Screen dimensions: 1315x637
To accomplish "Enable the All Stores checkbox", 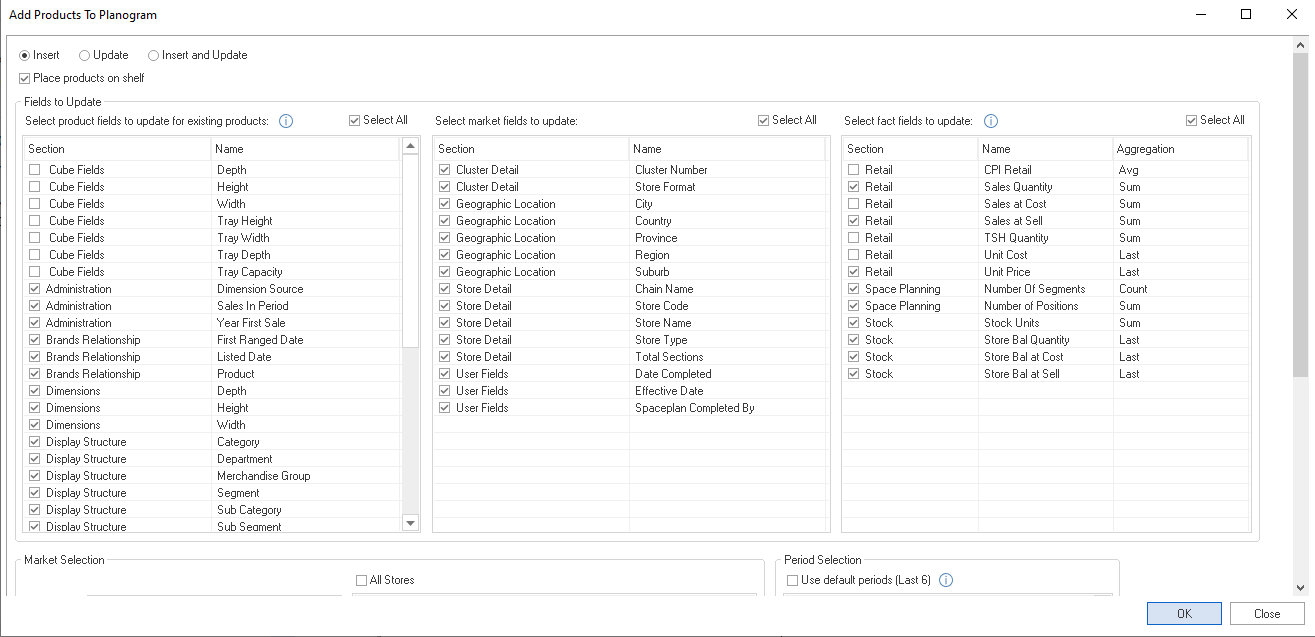I will pyautogui.click(x=362, y=580).
